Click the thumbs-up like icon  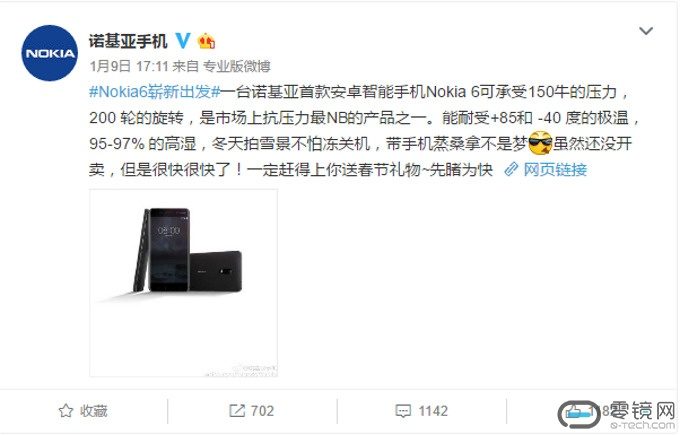click(575, 411)
